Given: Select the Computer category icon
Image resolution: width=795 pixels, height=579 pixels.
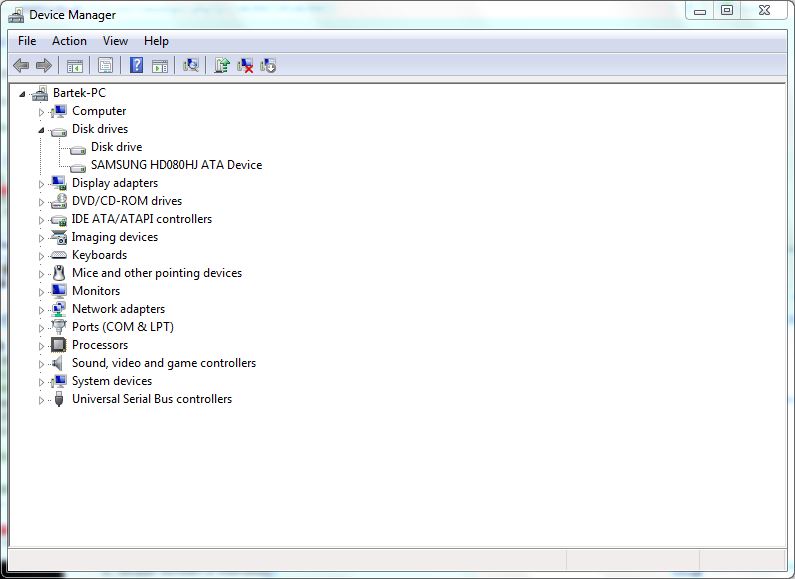Looking at the screenshot, I should click(x=59, y=111).
